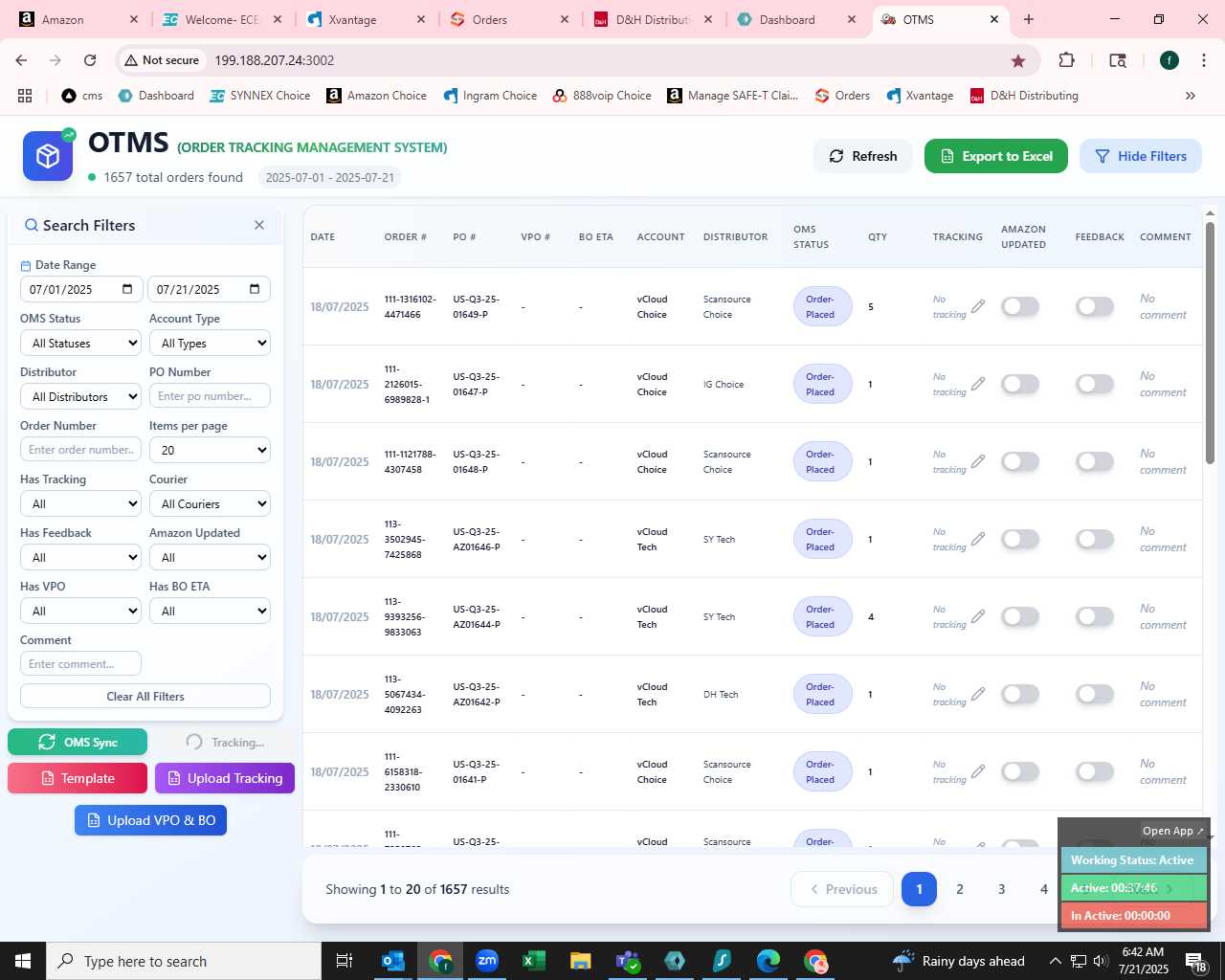Image resolution: width=1225 pixels, height=980 pixels.
Task: Open the bookmarks apps grid icon
Action: point(25,96)
